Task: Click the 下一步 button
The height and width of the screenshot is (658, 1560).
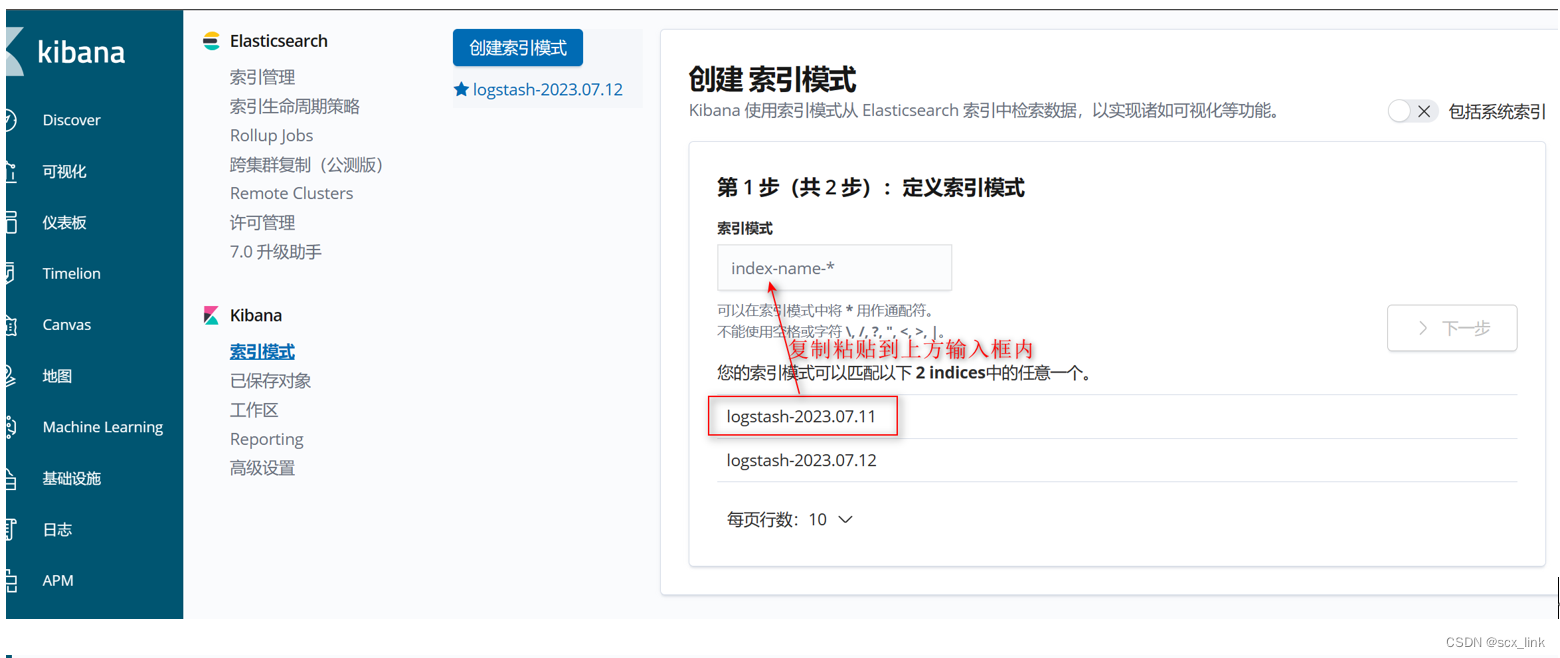Action: 1452,328
